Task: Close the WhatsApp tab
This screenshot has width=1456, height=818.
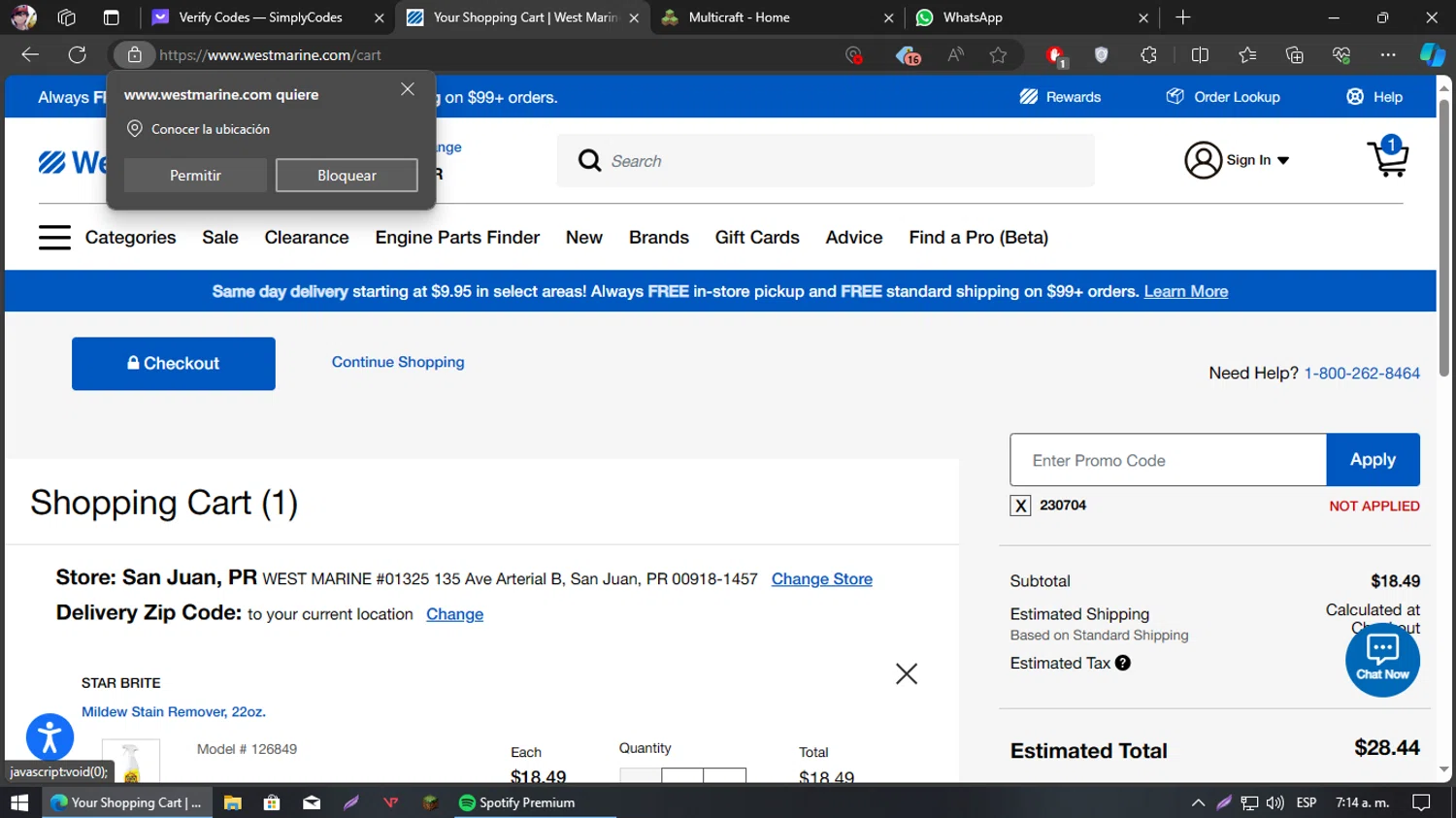Action: click(1142, 17)
